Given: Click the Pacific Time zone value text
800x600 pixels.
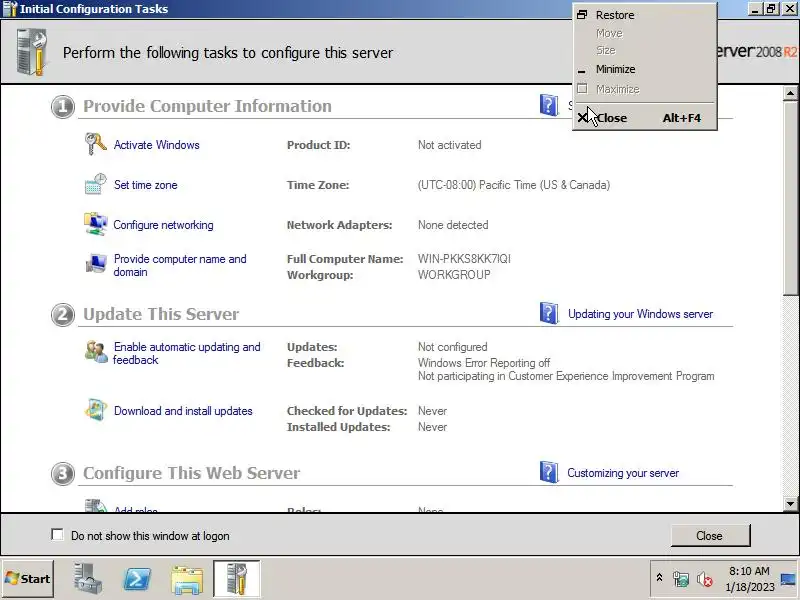Looking at the screenshot, I should tap(514, 185).
